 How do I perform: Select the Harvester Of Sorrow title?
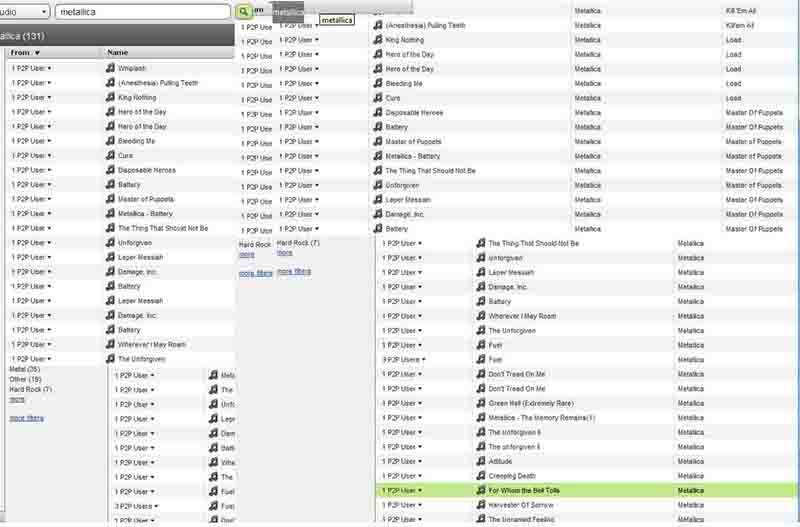521,505
